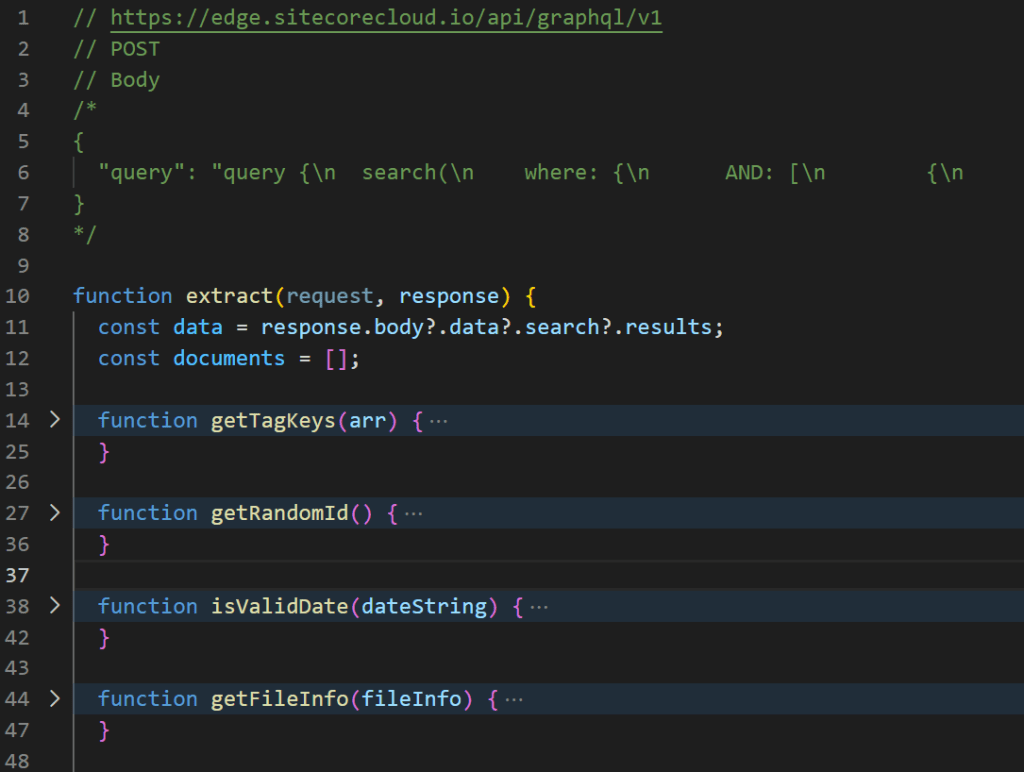Expand the folded getTagKeys function chevron
Image resolution: width=1024 pixels, height=772 pixels.
point(55,420)
